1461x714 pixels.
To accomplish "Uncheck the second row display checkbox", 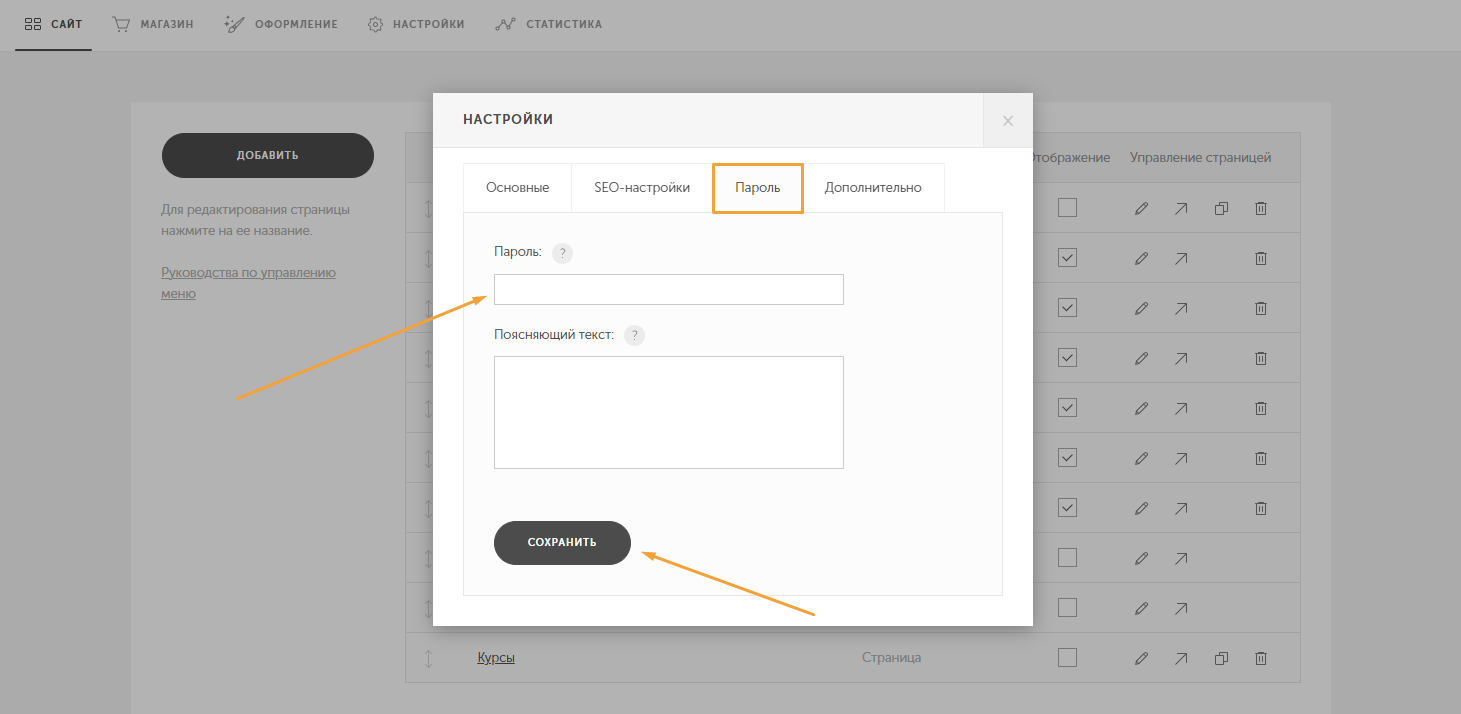I will (1067, 257).
